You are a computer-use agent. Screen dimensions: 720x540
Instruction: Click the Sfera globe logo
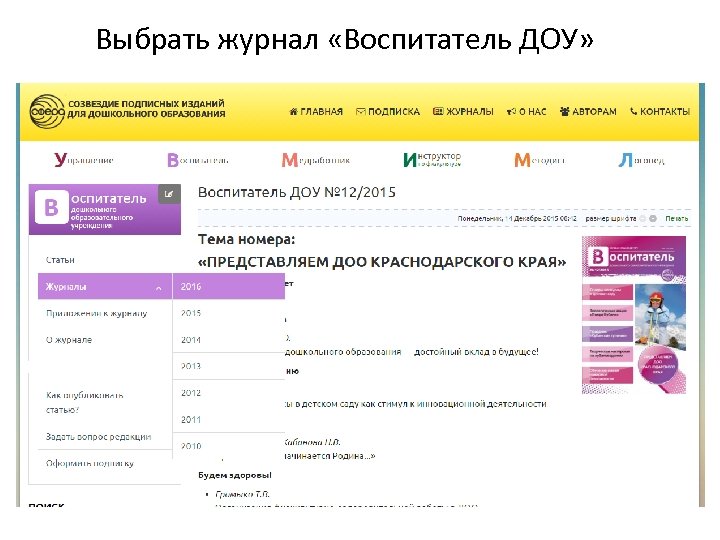[47, 111]
